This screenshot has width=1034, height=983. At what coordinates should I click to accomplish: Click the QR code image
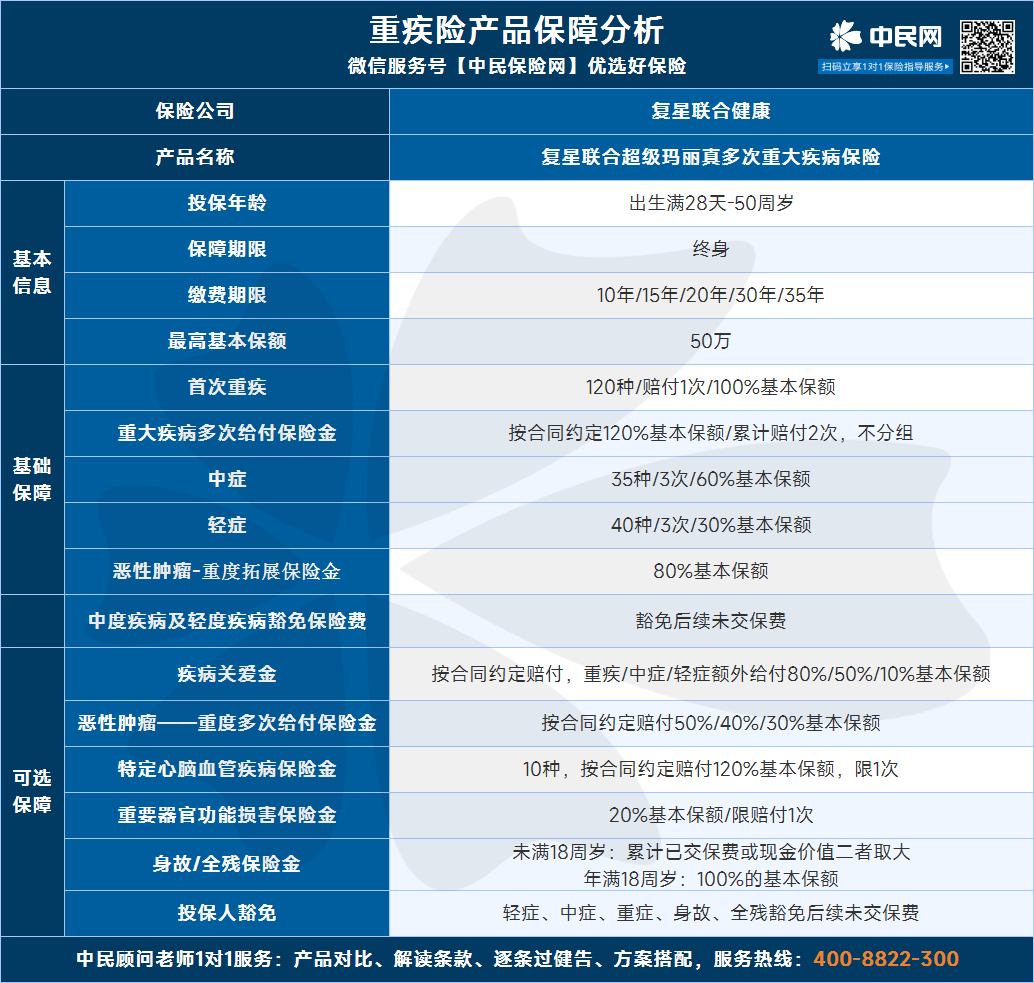(x=987, y=46)
